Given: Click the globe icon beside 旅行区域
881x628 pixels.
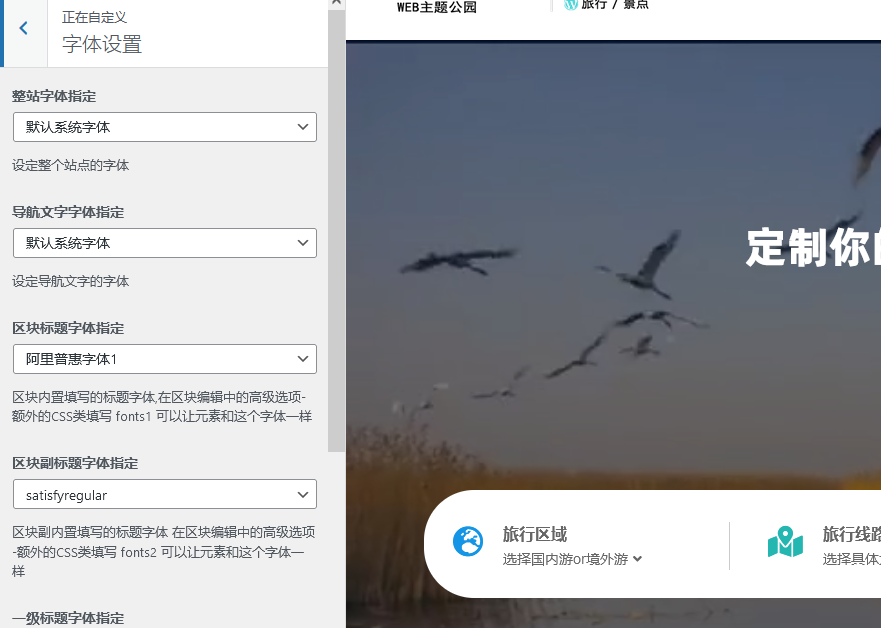Looking at the screenshot, I should (x=467, y=543).
